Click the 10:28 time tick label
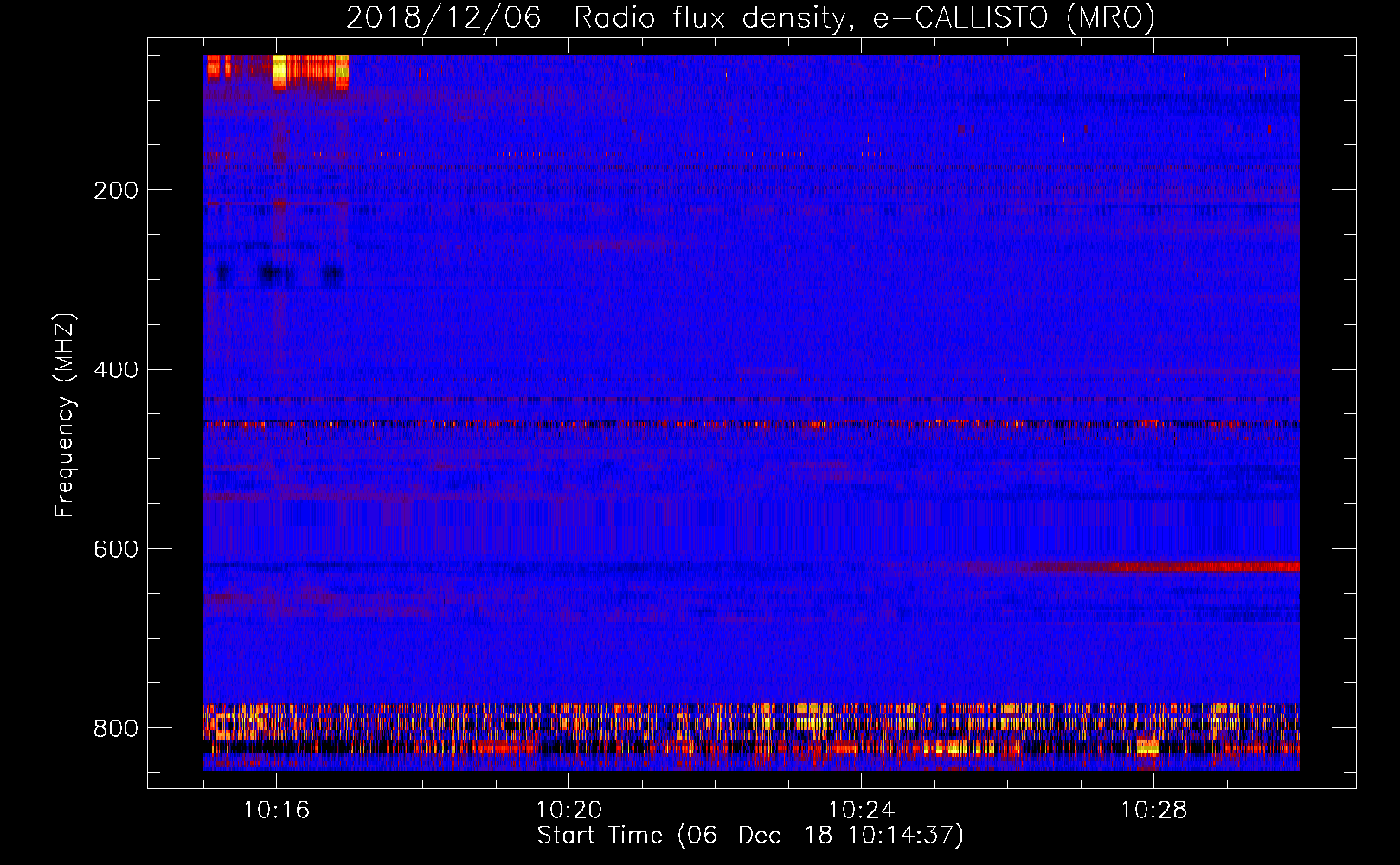 click(x=1153, y=810)
